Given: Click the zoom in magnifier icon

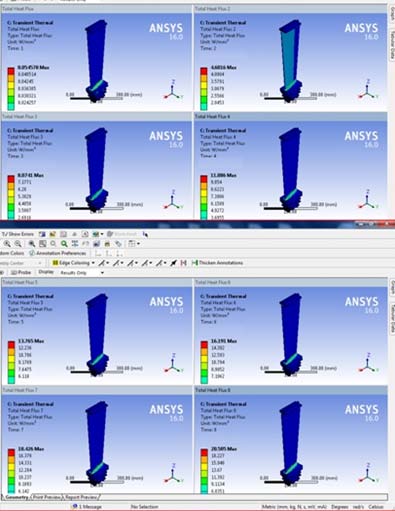Looking at the screenshot, I should (7, 244).
